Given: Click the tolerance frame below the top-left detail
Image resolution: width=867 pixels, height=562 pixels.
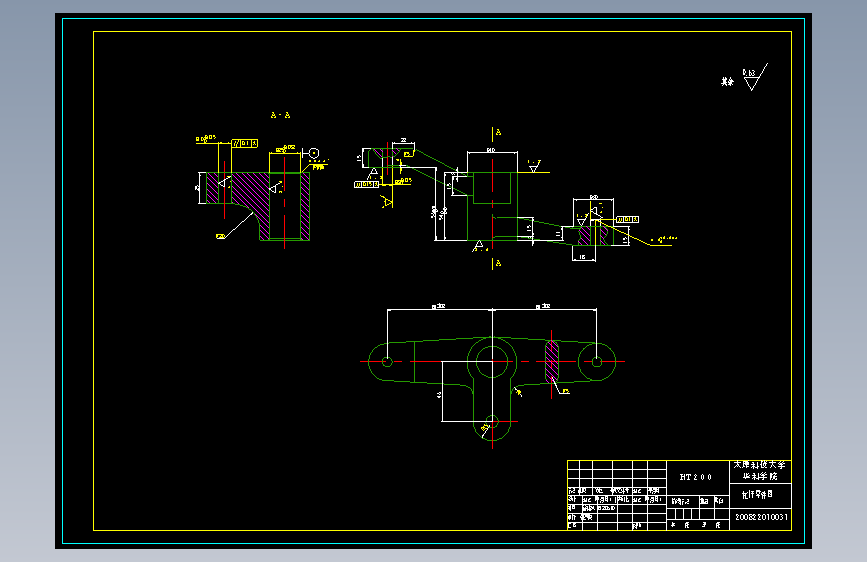Looking at the screenshot, I should coord(367,184).
